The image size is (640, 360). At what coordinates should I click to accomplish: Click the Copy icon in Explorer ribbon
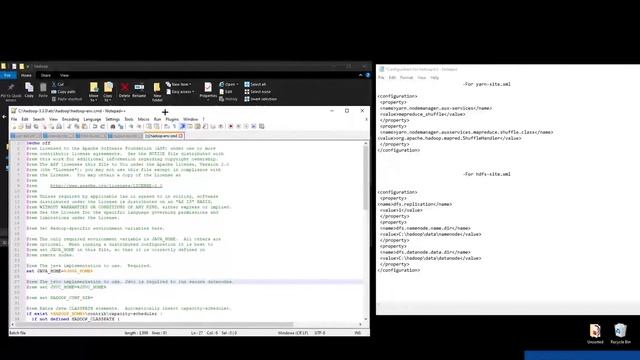click(29, 90)
